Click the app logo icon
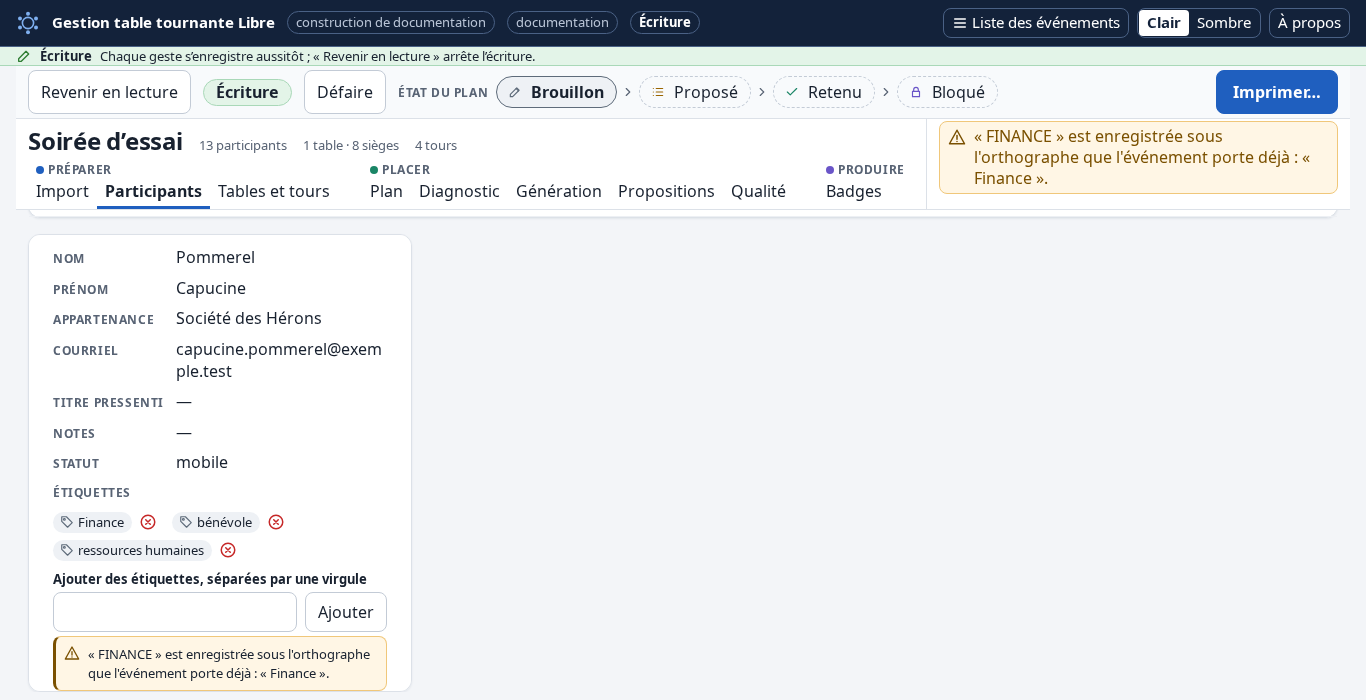The height and width of the screenshot is (700, 1366). 28,22
